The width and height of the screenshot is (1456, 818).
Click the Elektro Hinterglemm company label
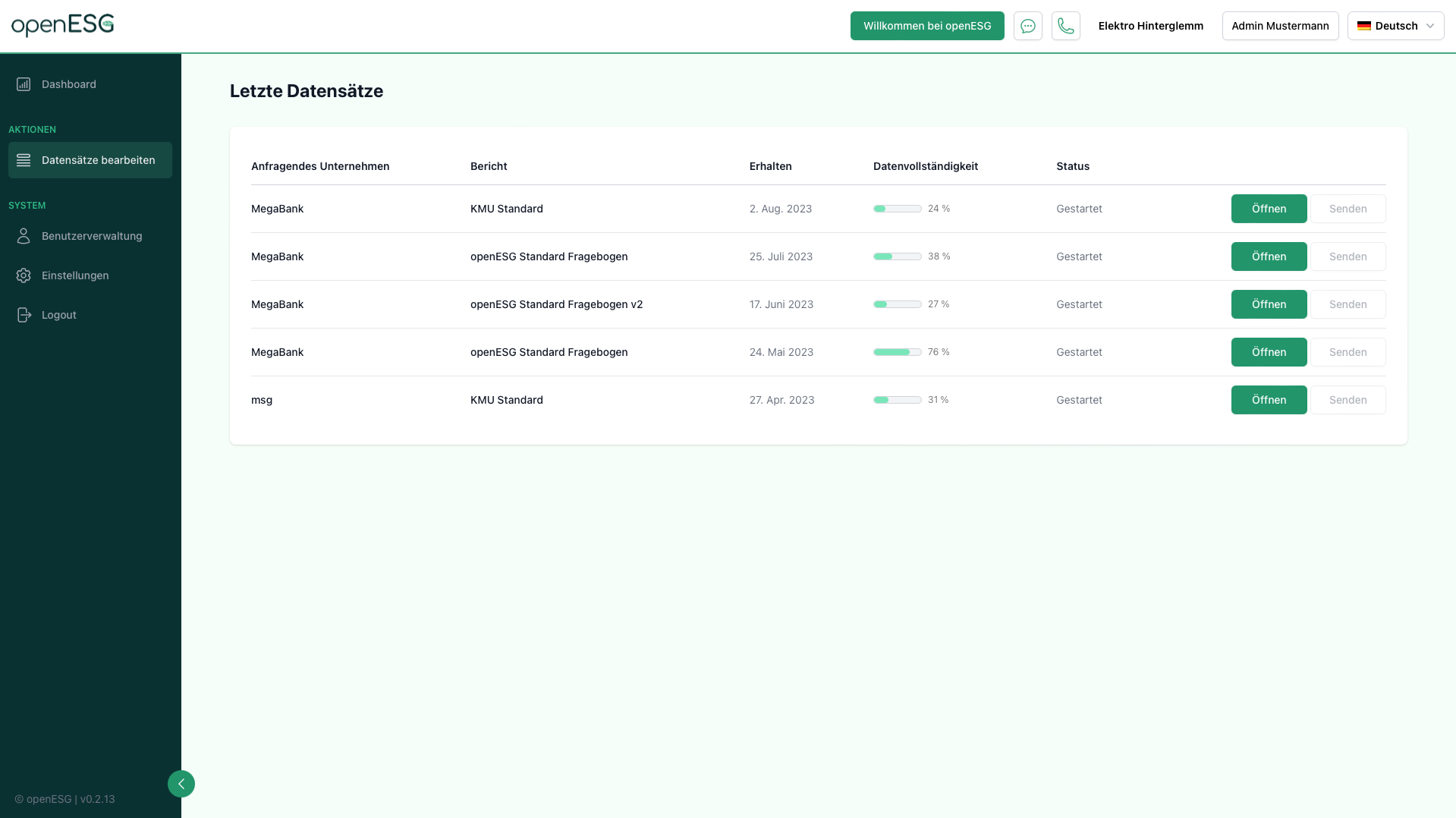(1150, 25)
